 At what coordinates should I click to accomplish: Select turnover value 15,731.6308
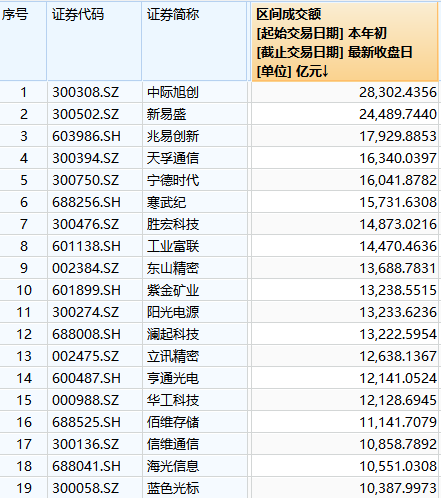point(398,202)
